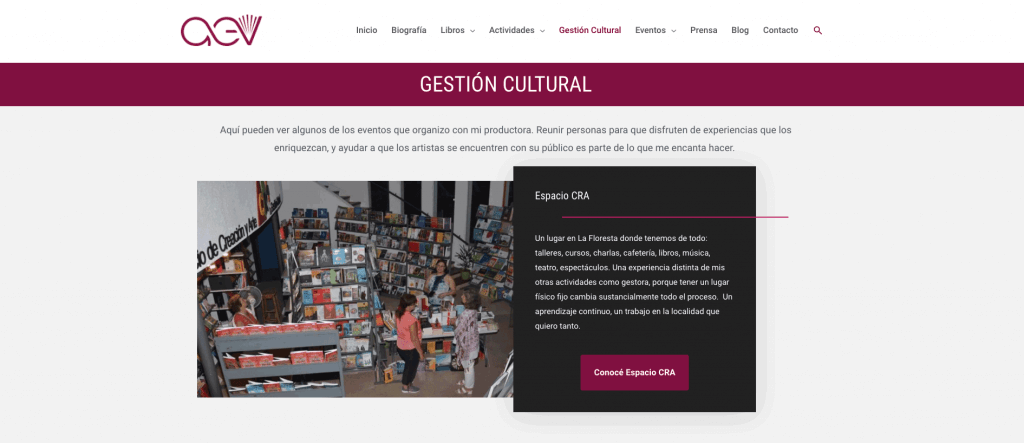Image resolution: width=1024 pixels, height=443 pixels.
Task: Select the Gestión Cultural menu item
Action: pyautogui.click(x=590, y=30)
